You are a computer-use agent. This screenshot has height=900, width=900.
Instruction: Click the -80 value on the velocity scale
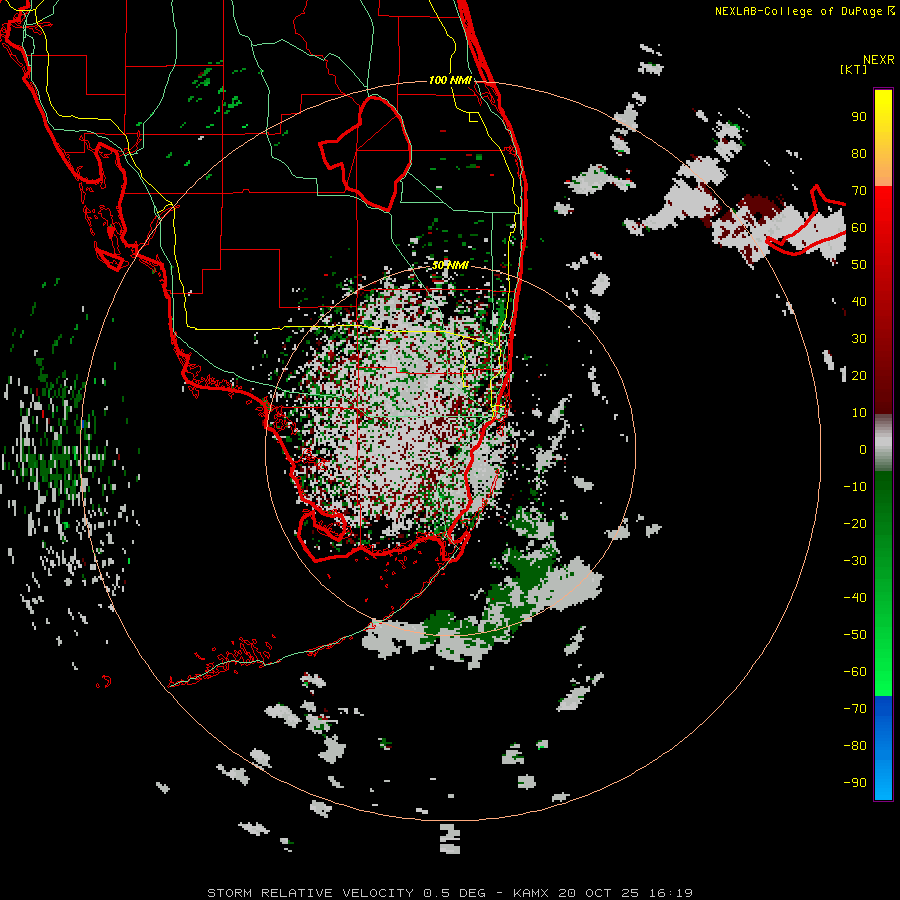tap(855, 746)
